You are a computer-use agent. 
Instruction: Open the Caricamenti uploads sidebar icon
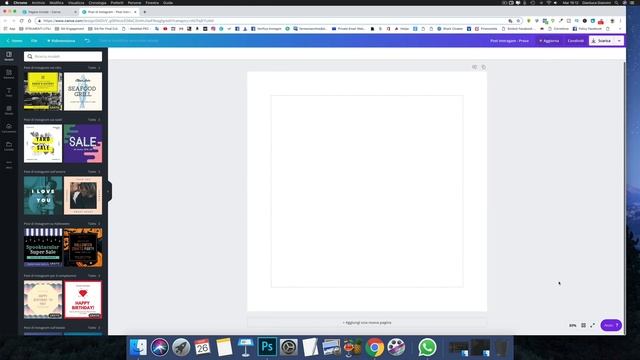[x=9, y=128]
